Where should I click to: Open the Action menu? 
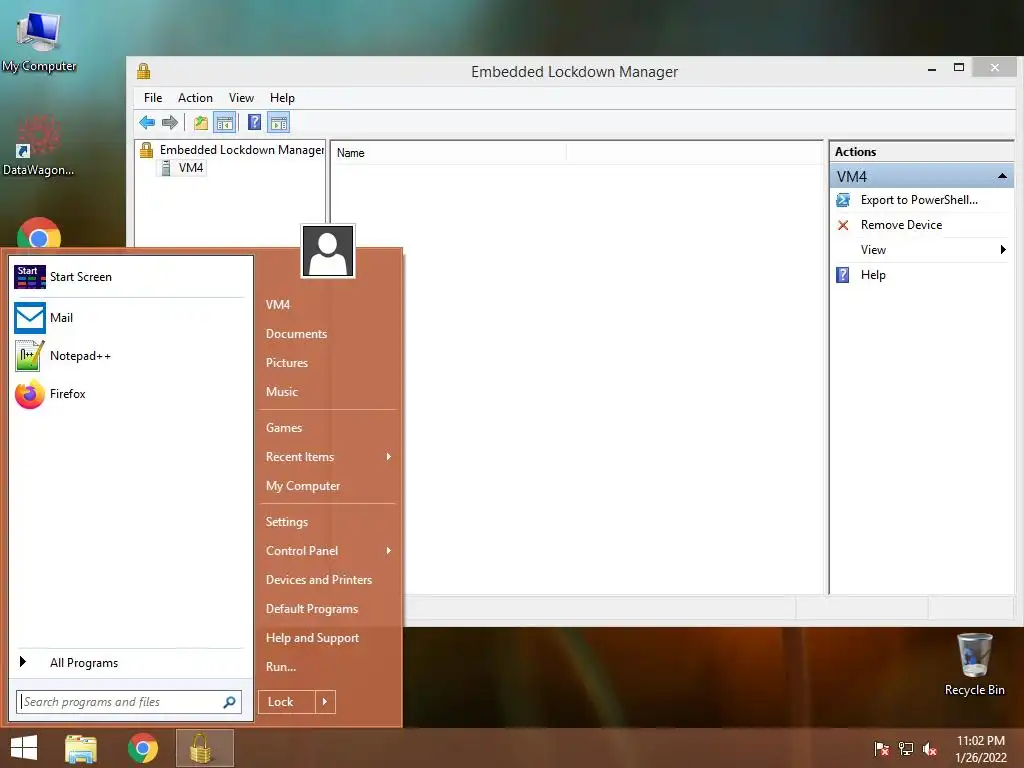tap(195, 98)
